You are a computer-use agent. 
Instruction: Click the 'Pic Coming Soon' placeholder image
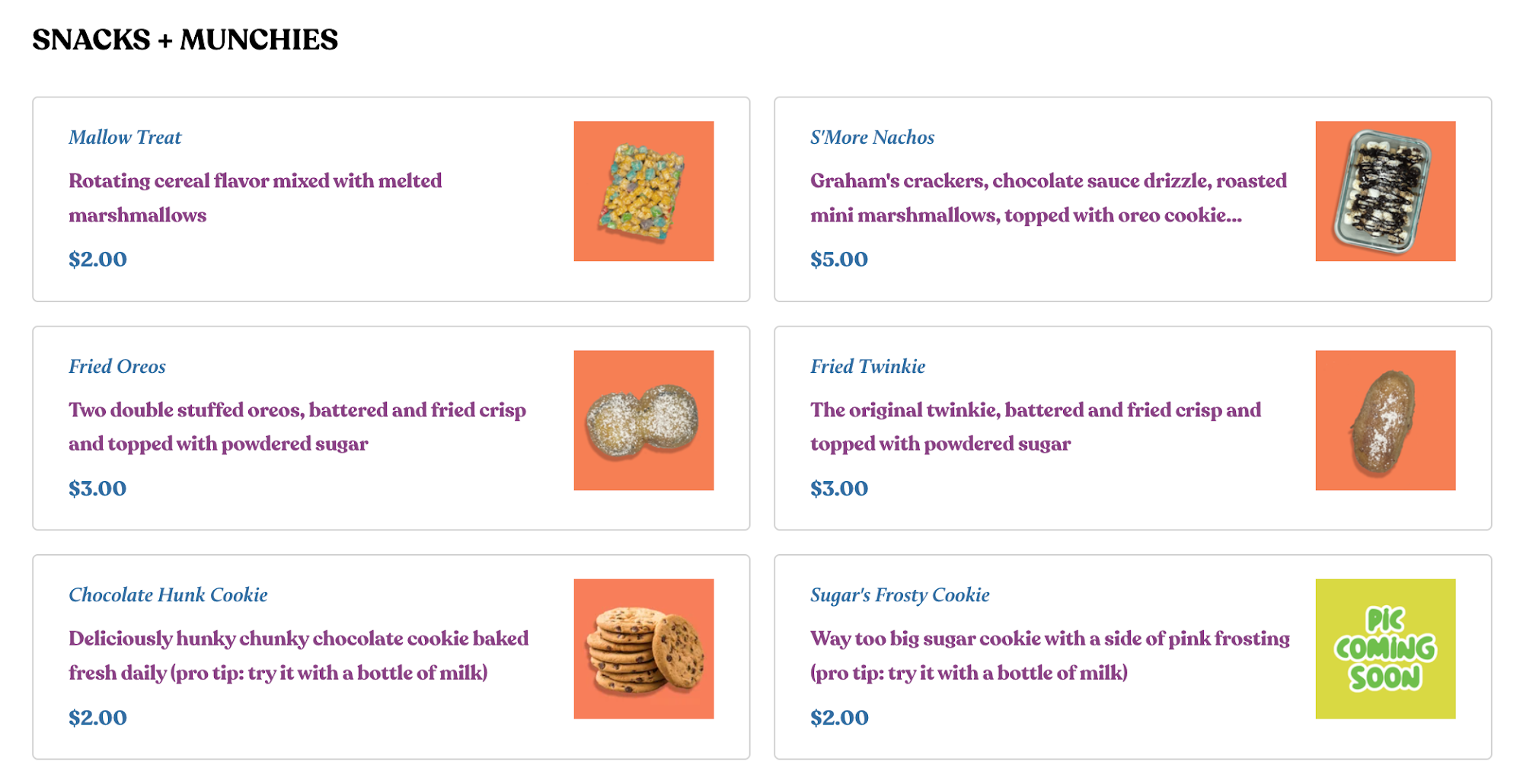coord(1385,649)
